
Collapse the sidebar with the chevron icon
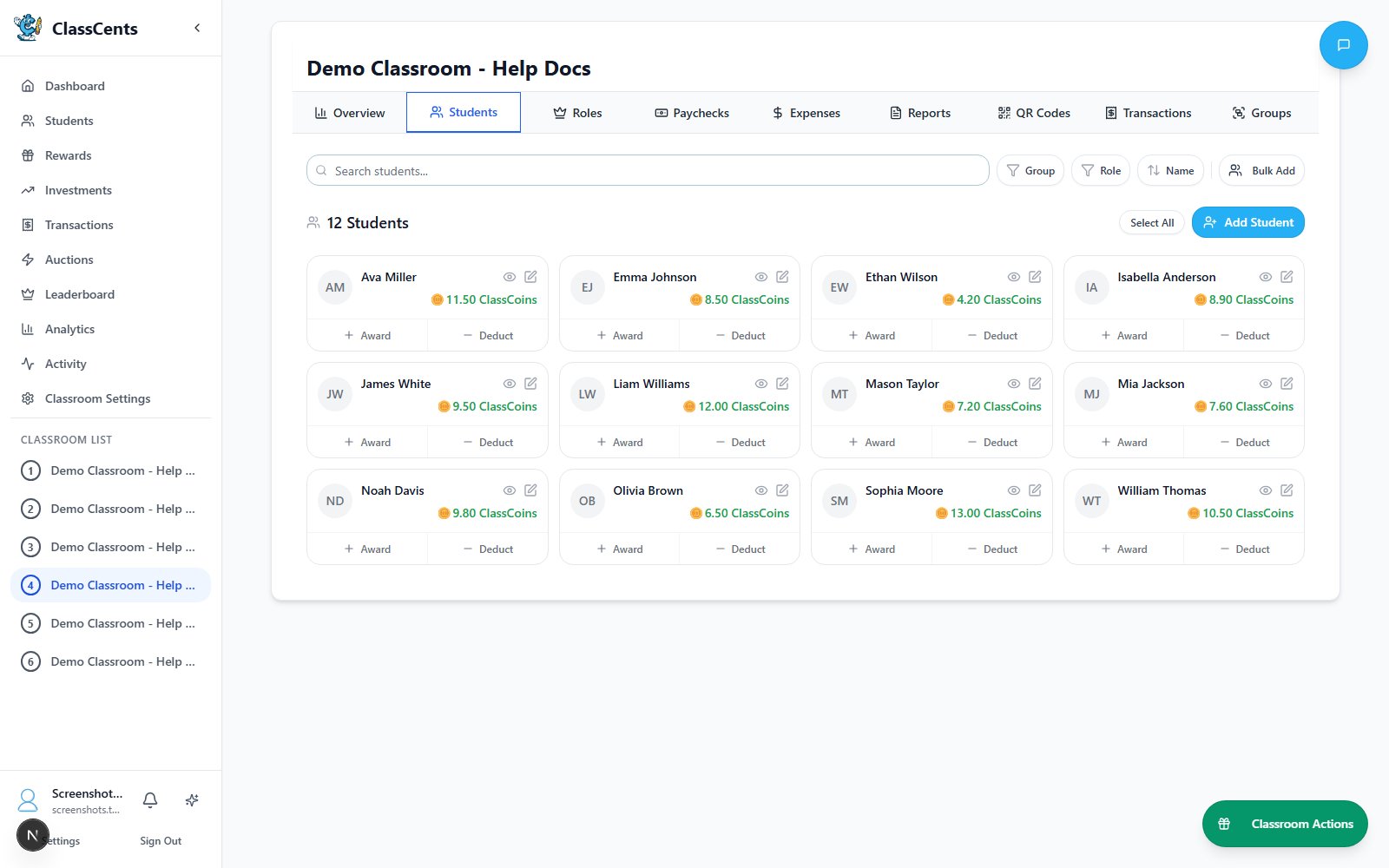[x=197, y=28]
